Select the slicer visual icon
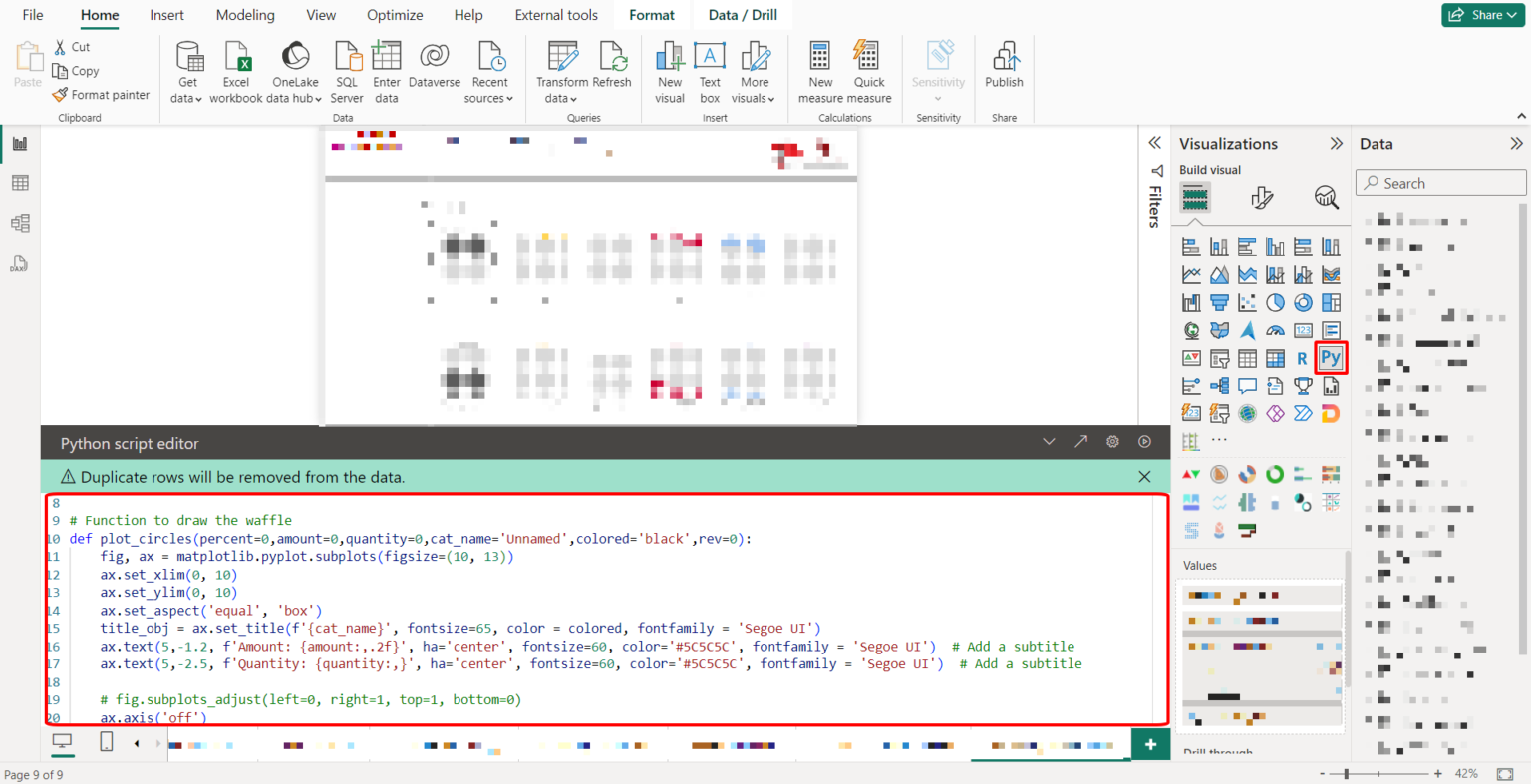 tap(1218, 358)
